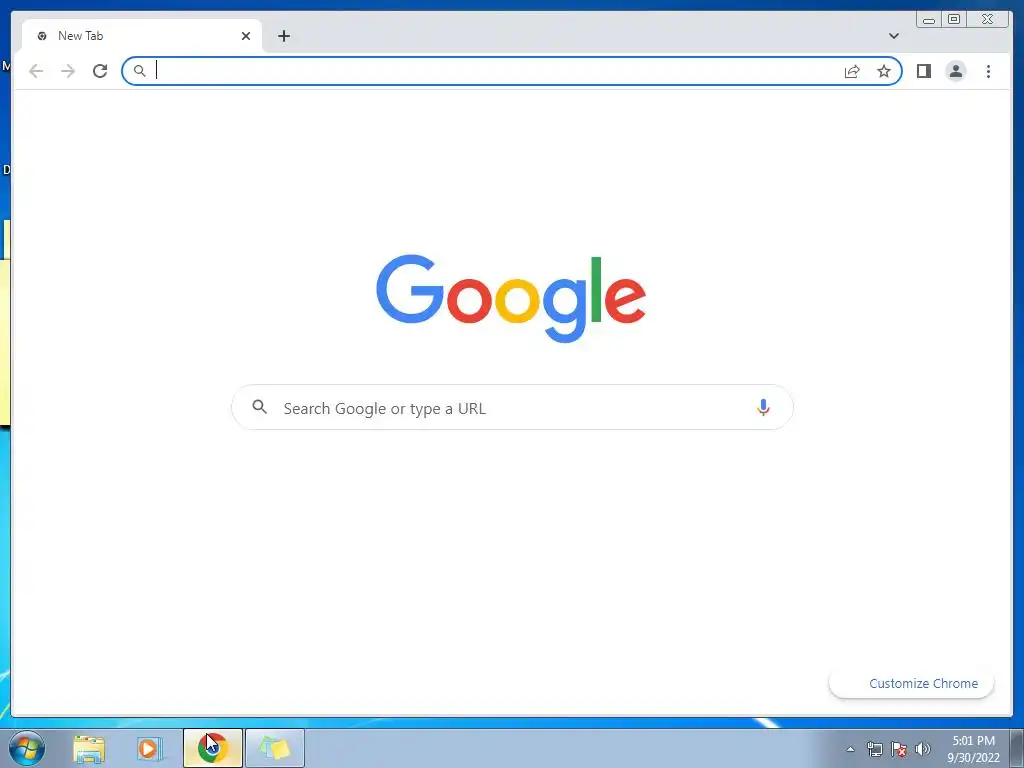Open the Windows Start menu
1024x768 pixels.
pyautogui.click(x=27, y=748)
